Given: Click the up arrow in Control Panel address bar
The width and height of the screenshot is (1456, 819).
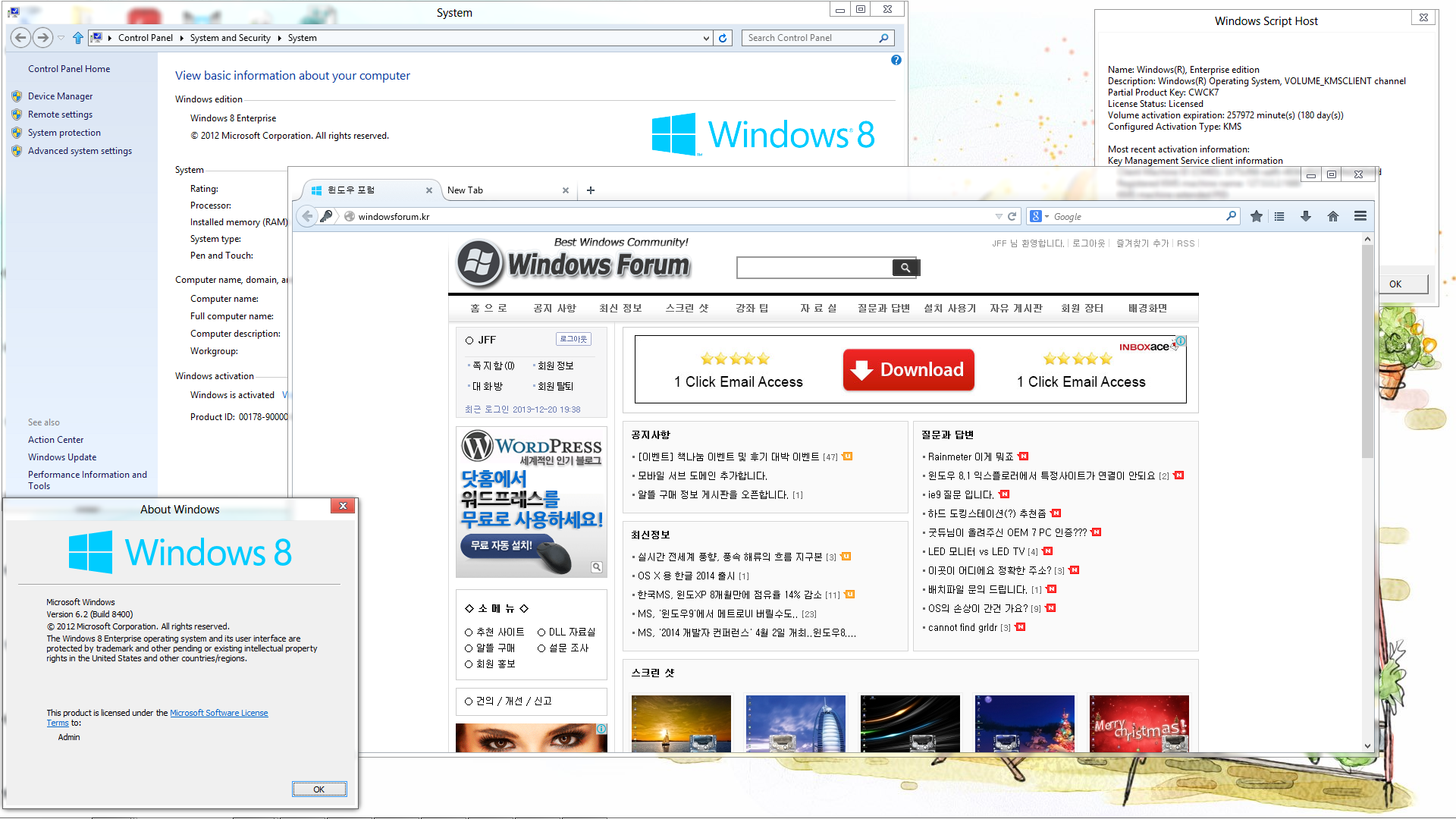Looking at the screenshot, I should [x=77, y=38].
